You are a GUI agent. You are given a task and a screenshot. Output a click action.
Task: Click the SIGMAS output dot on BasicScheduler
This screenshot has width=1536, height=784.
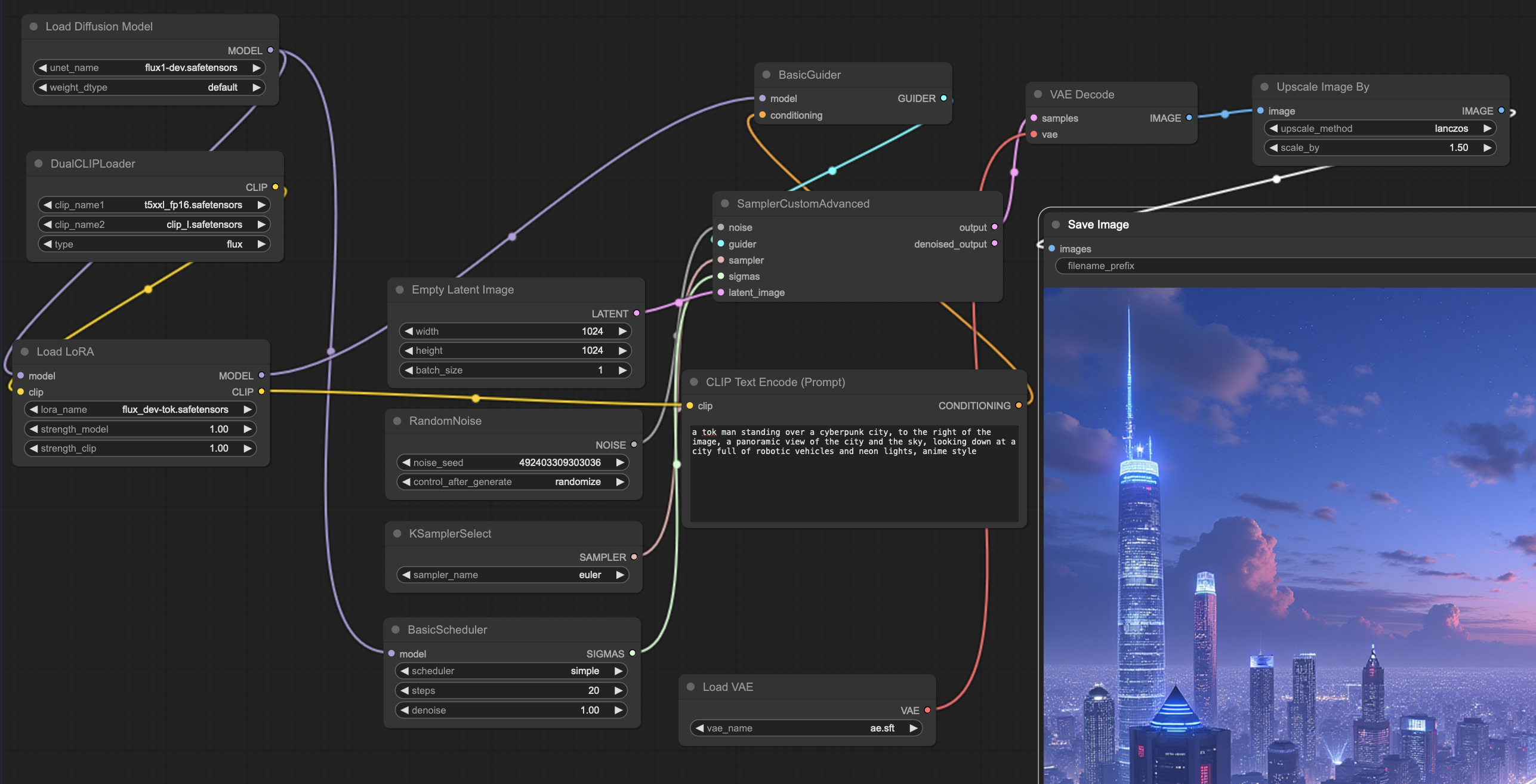(632, 653)
